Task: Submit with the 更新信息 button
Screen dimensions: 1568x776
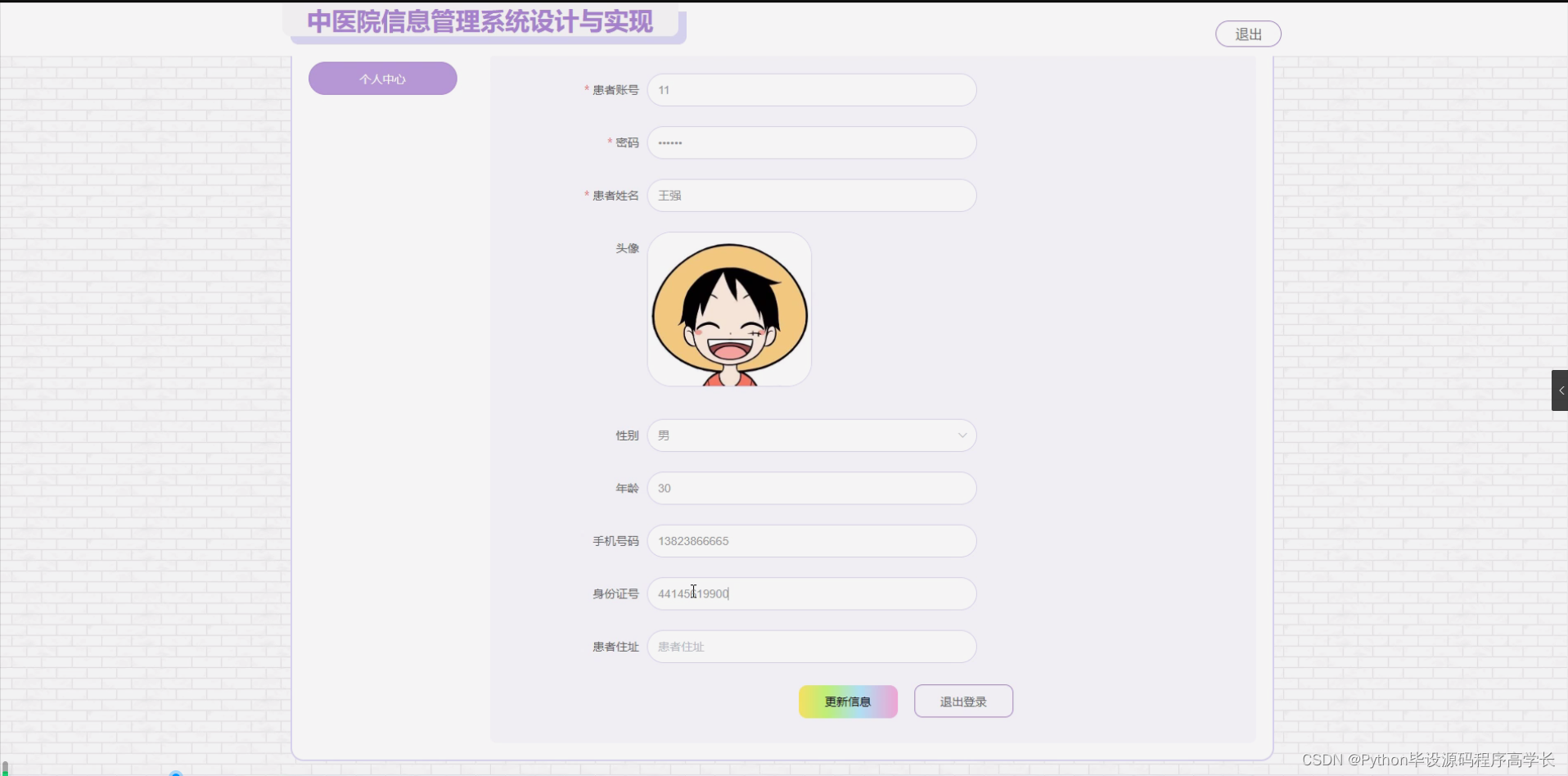Action: [848, 702]
